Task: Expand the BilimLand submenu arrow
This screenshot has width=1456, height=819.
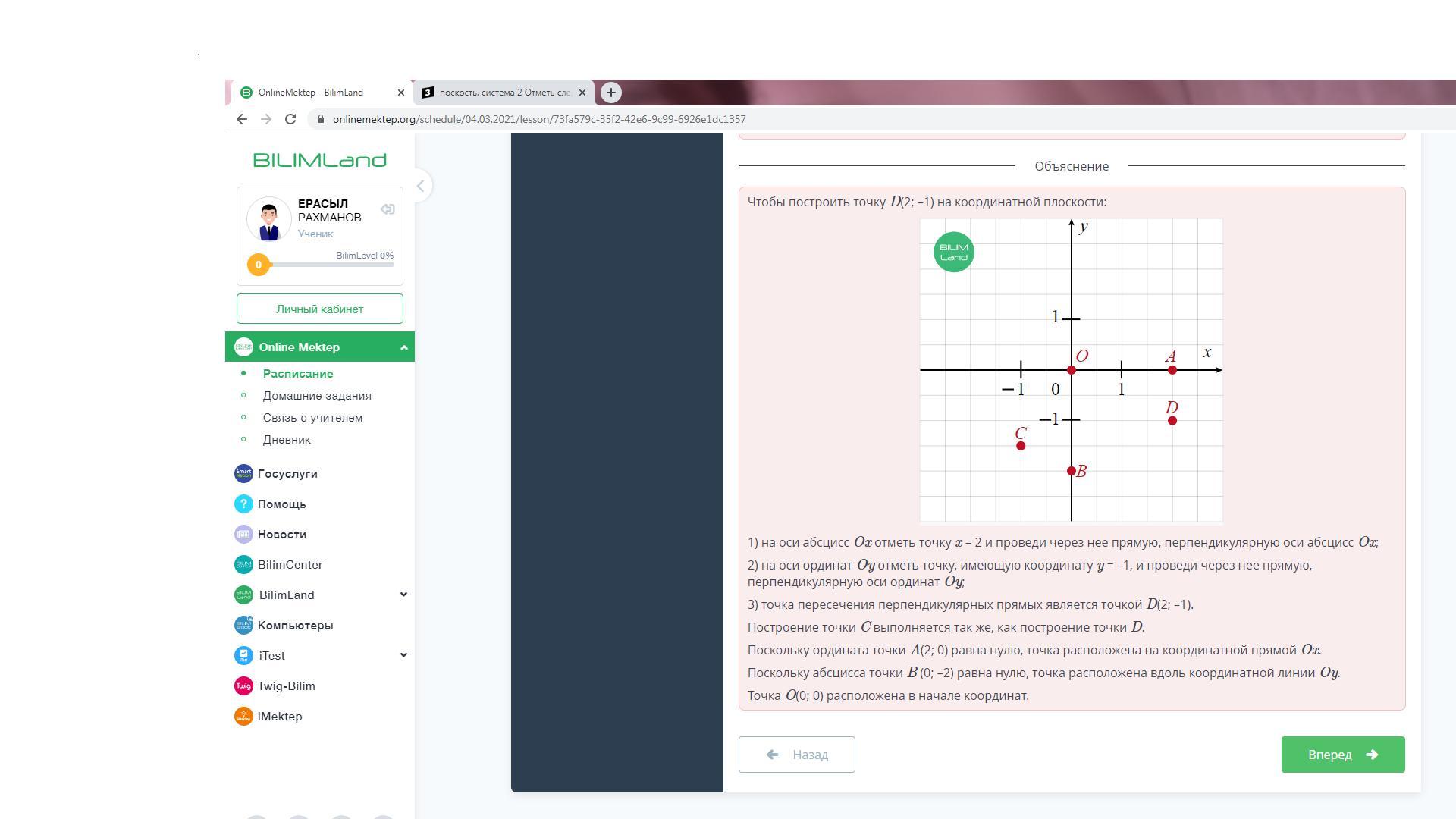Action: (x=403, y=595)
